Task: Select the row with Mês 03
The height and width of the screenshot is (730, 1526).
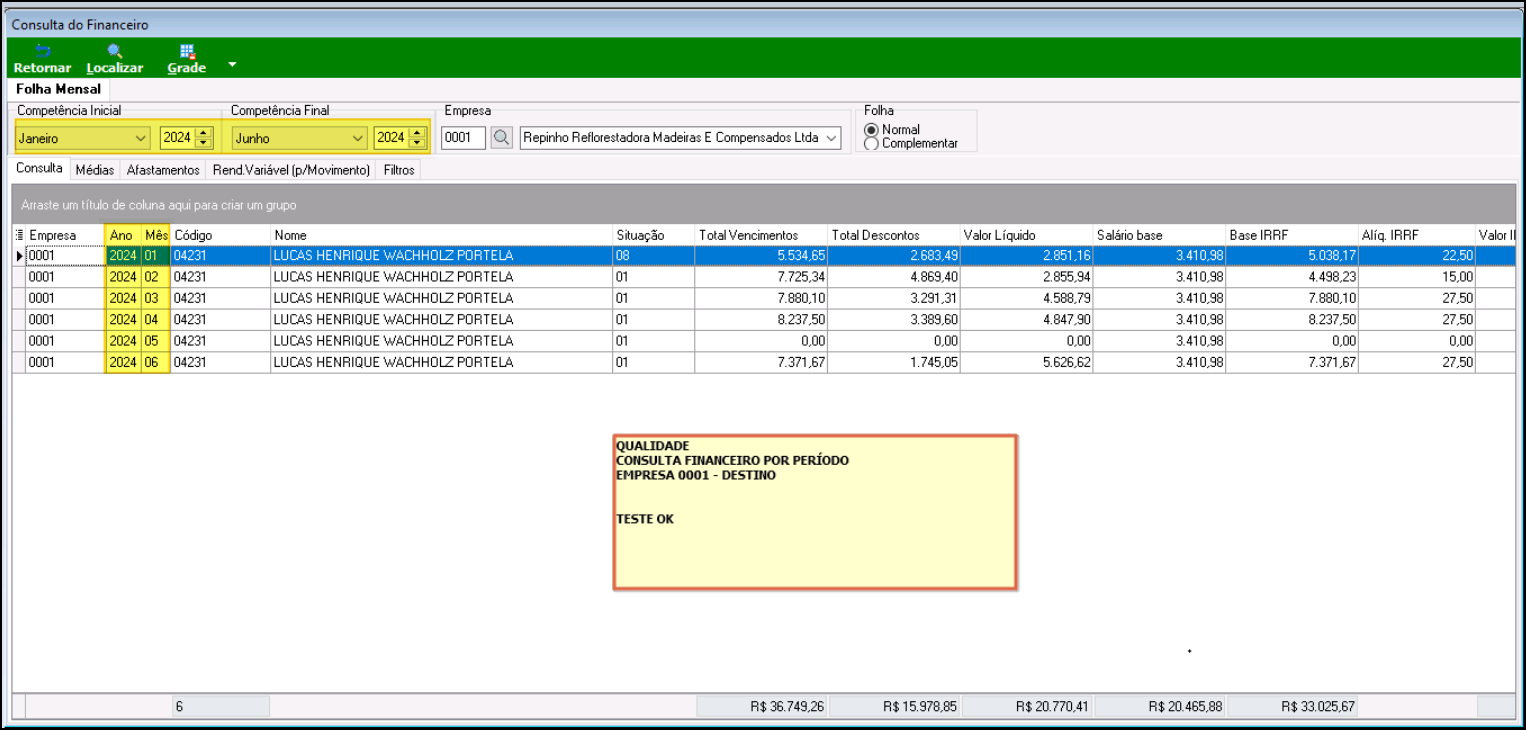Action: (764, 298)
